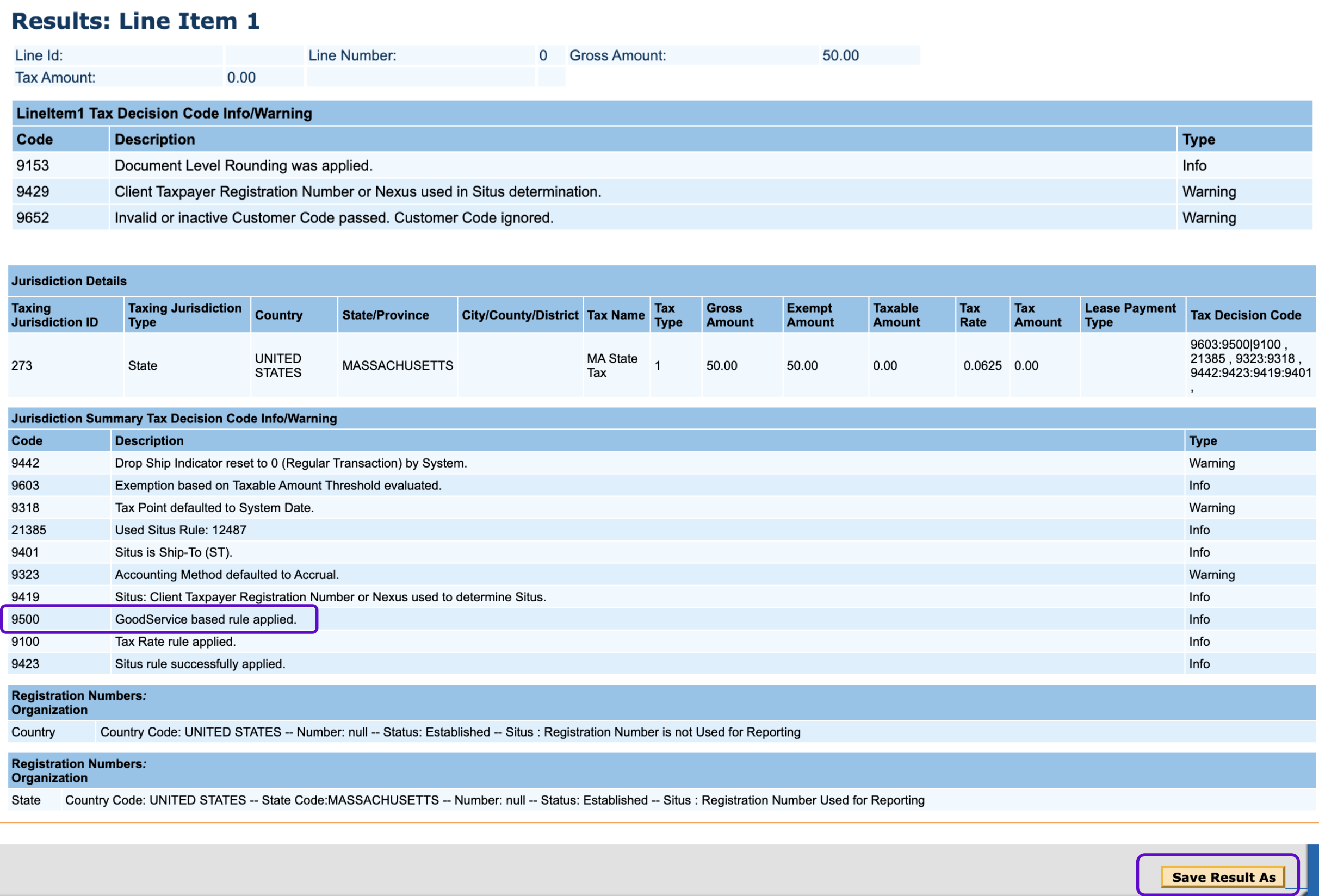Select code 9500 GoodService rule row
1319x896 pixels.
point(206,619)
